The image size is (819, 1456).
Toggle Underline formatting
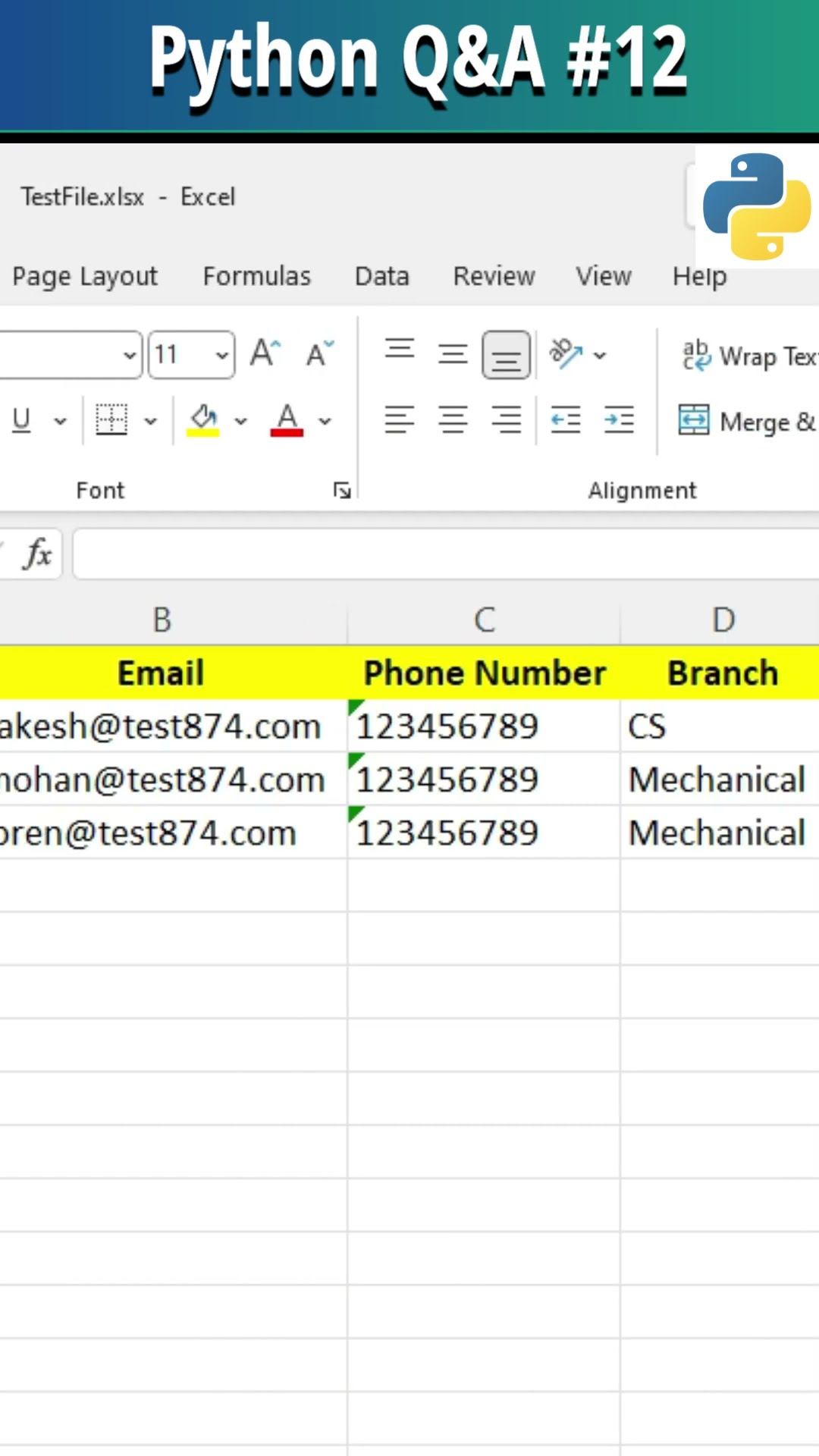click(x=22, y=419)
